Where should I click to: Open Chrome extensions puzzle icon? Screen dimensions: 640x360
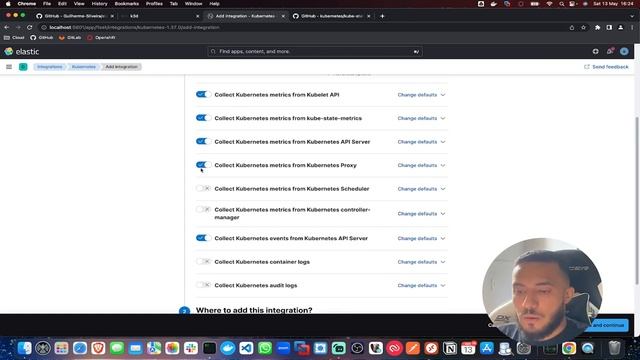(598, 27)
